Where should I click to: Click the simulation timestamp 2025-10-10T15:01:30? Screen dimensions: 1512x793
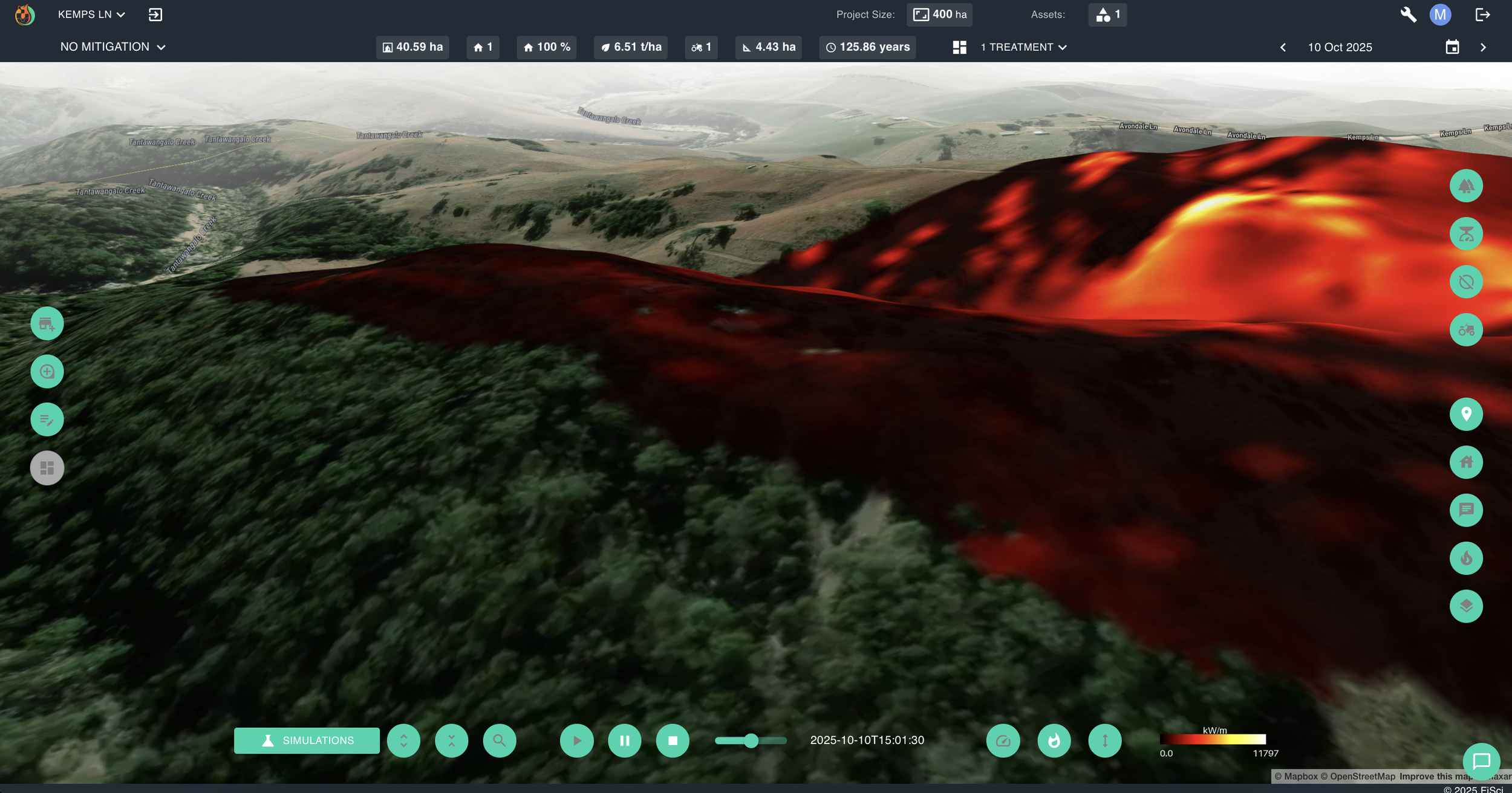[x=867, y=740]
